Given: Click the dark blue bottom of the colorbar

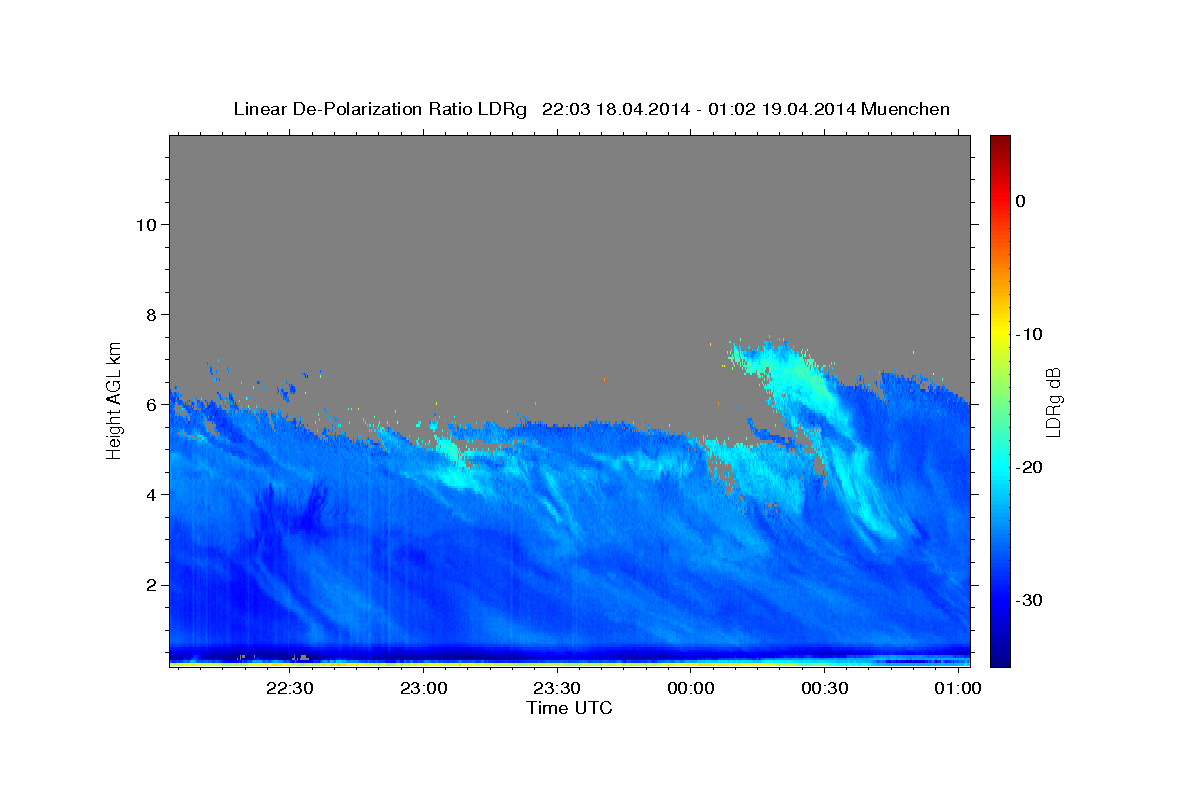Looking at the screenshot, I should (1000, 655).
